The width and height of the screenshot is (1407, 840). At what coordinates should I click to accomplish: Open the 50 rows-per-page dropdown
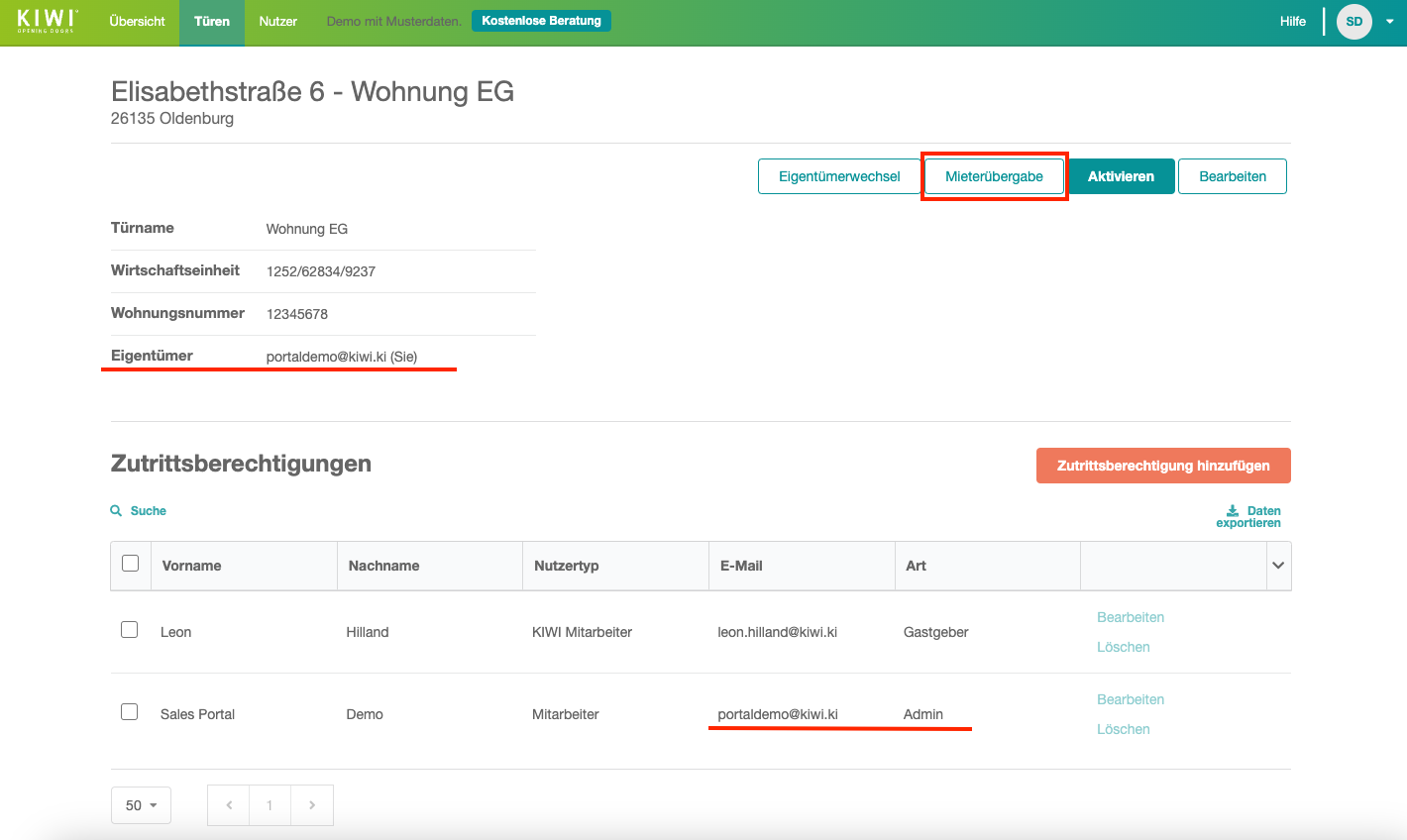(141, 805)
